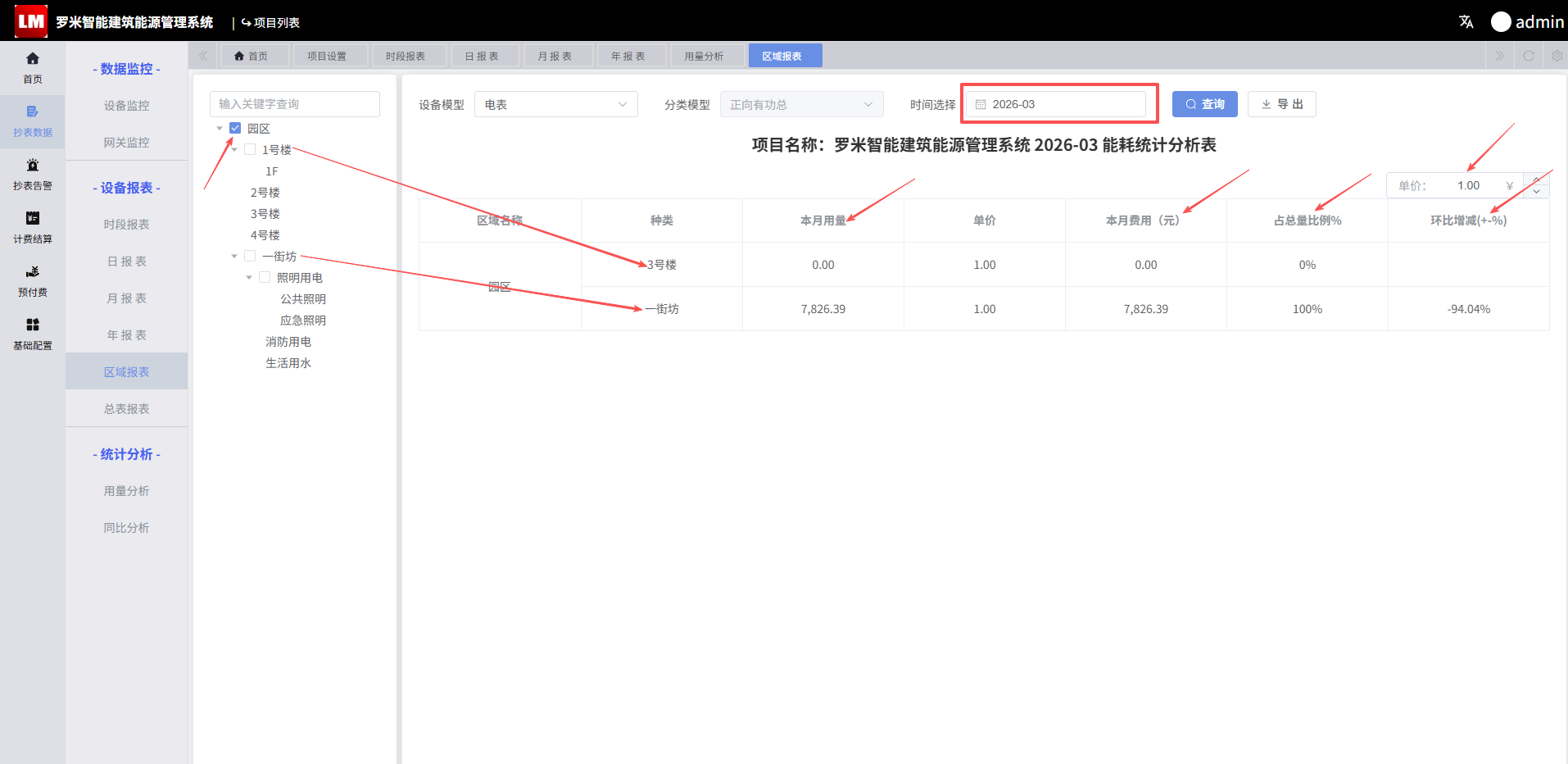Open the 分类模型 正向有功总 dropdown

[x=801, y=104]
